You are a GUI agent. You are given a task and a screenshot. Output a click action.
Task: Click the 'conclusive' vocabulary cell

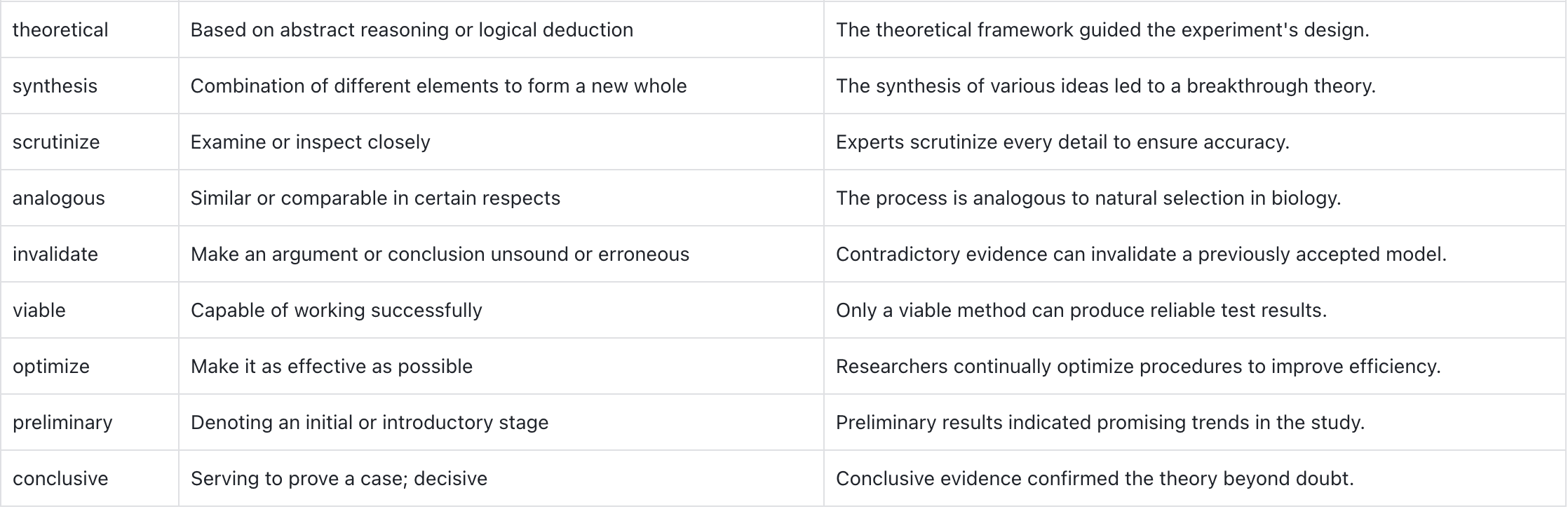(x=90, y=478)
